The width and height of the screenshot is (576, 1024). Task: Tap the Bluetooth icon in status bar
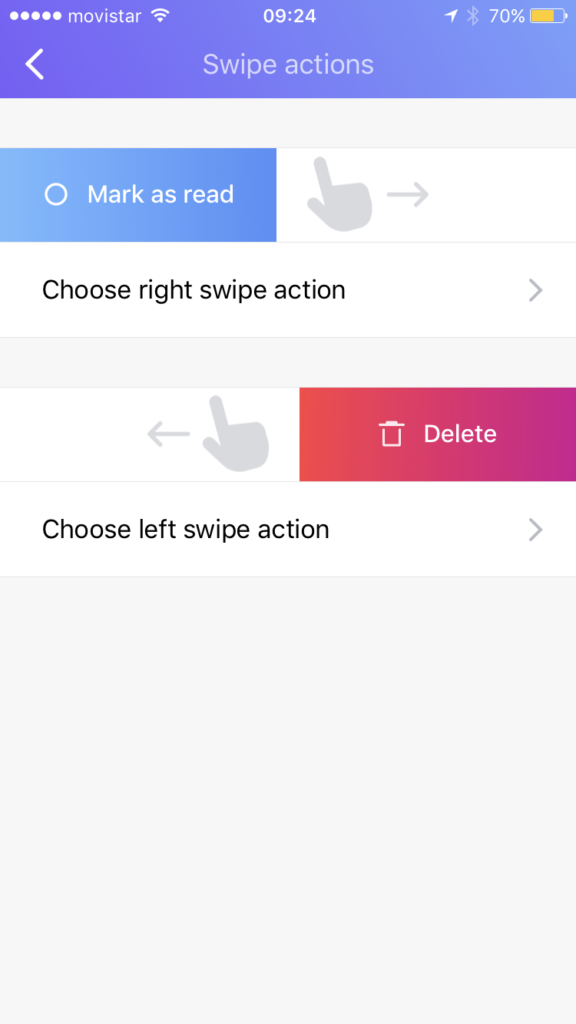(x=473, y=16)
